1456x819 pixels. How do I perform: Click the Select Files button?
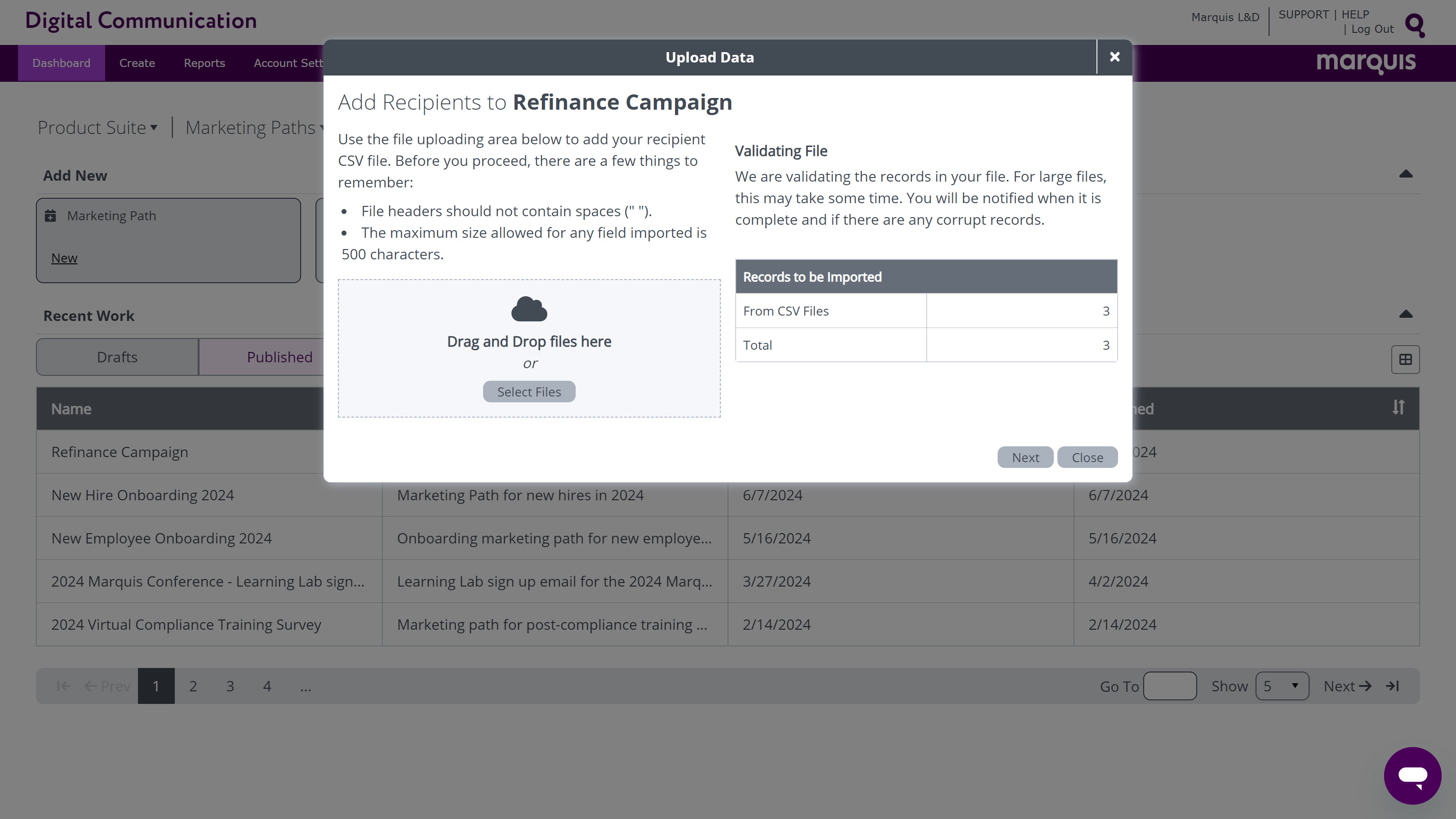[x=529, y=392]
